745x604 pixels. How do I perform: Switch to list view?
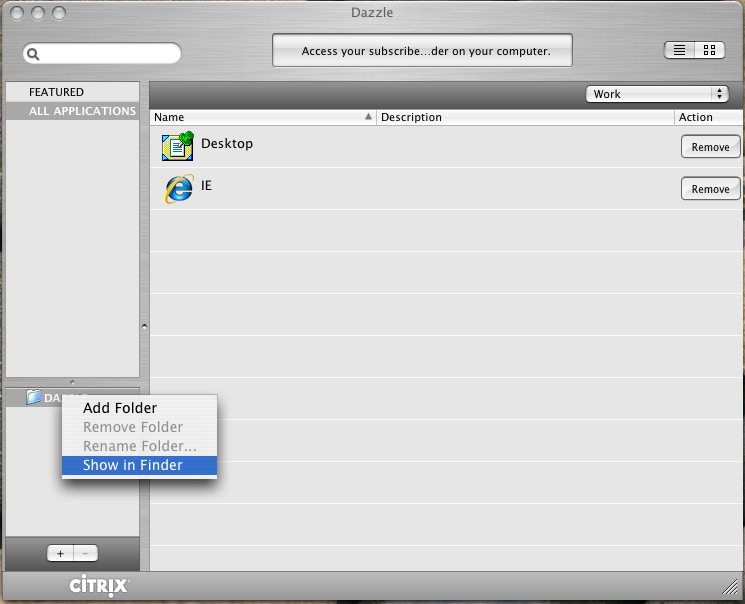coord(679,50)
